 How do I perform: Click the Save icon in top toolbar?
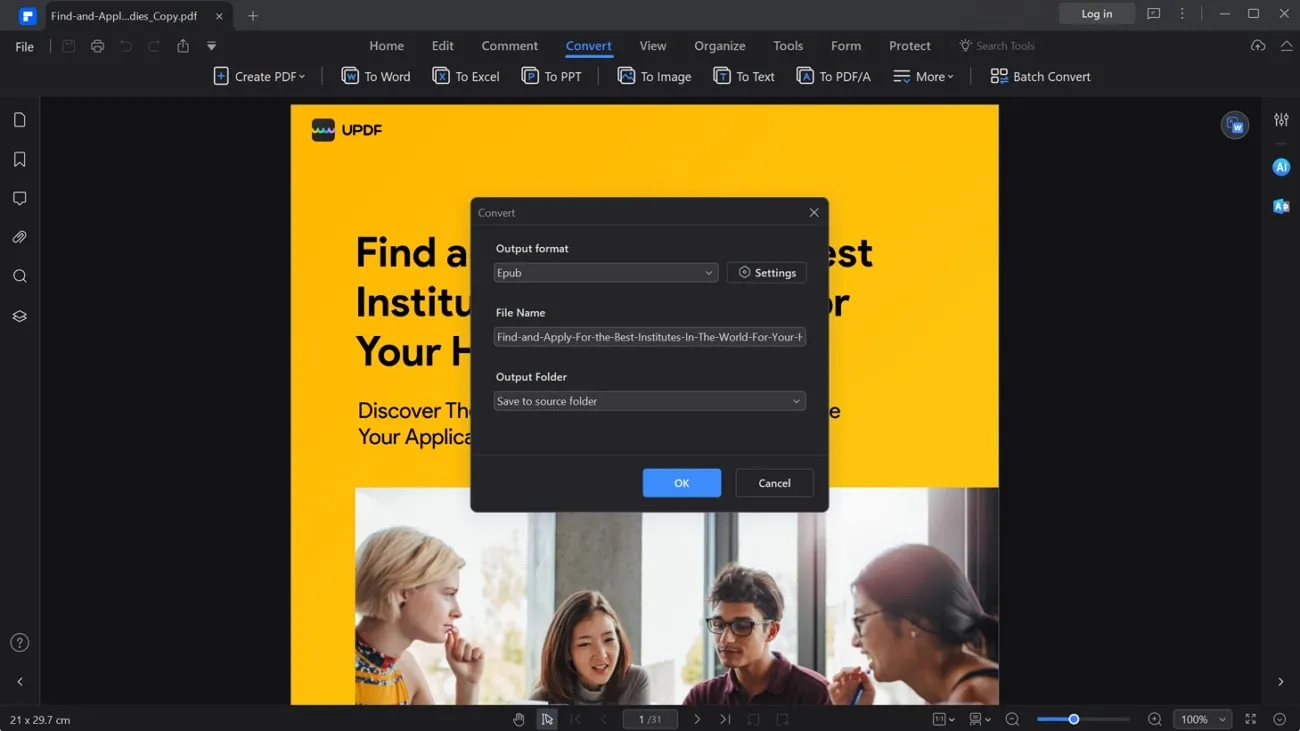coord(68,46)
